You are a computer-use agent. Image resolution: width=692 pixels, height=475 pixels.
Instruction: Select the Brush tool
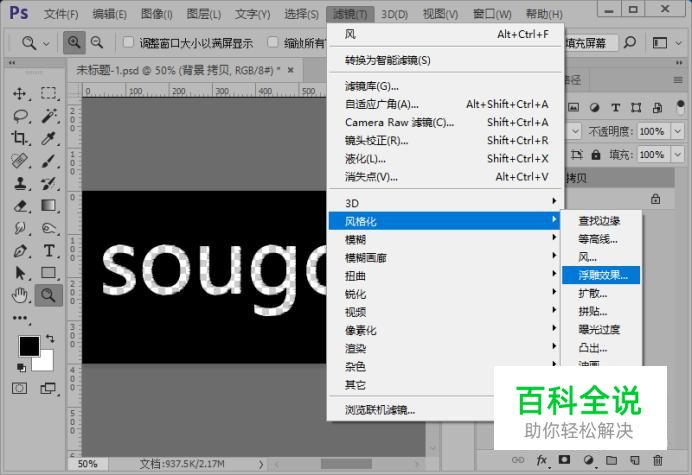point(49,161)
